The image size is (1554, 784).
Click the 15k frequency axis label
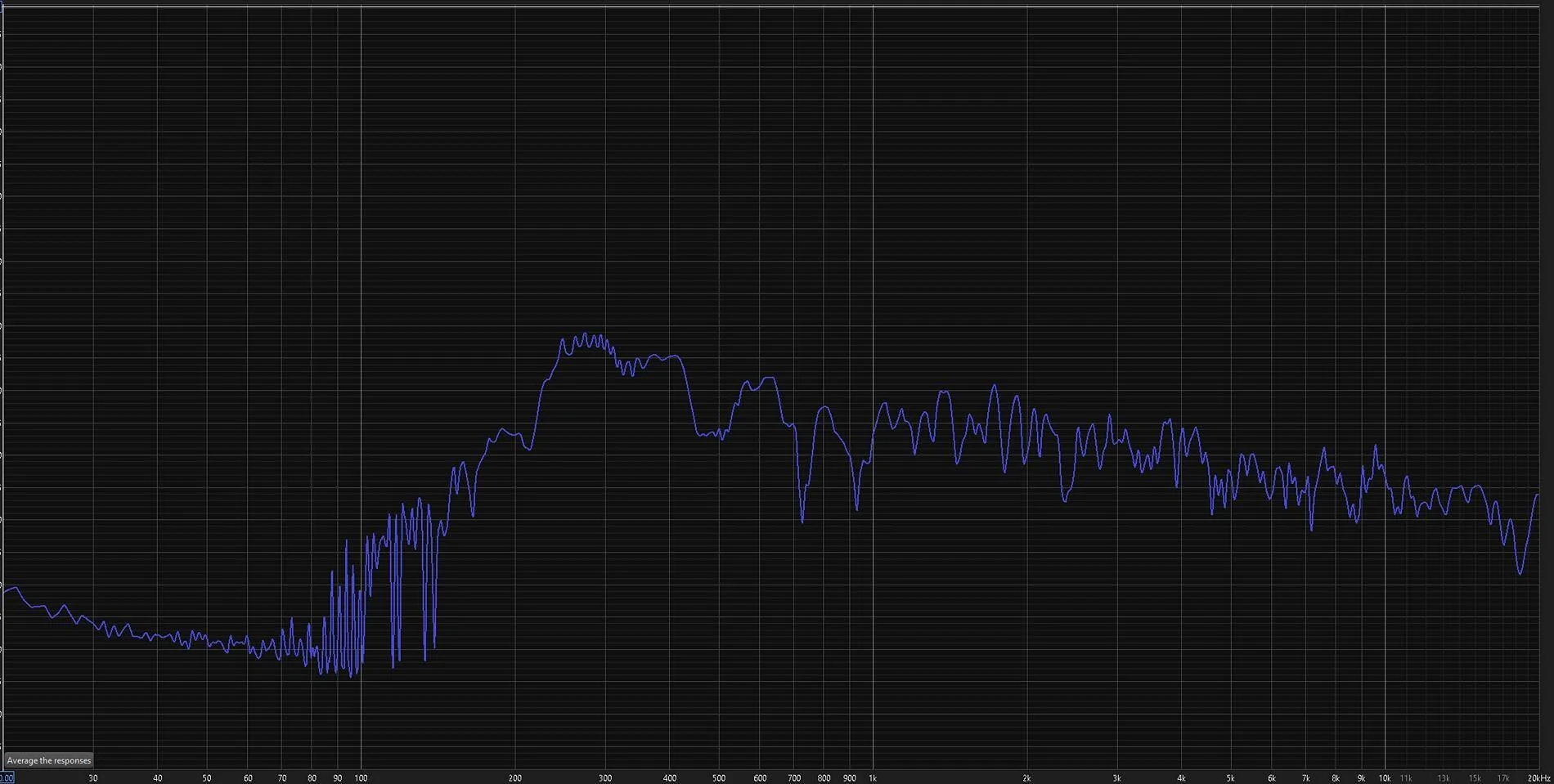coord(1475,778)
